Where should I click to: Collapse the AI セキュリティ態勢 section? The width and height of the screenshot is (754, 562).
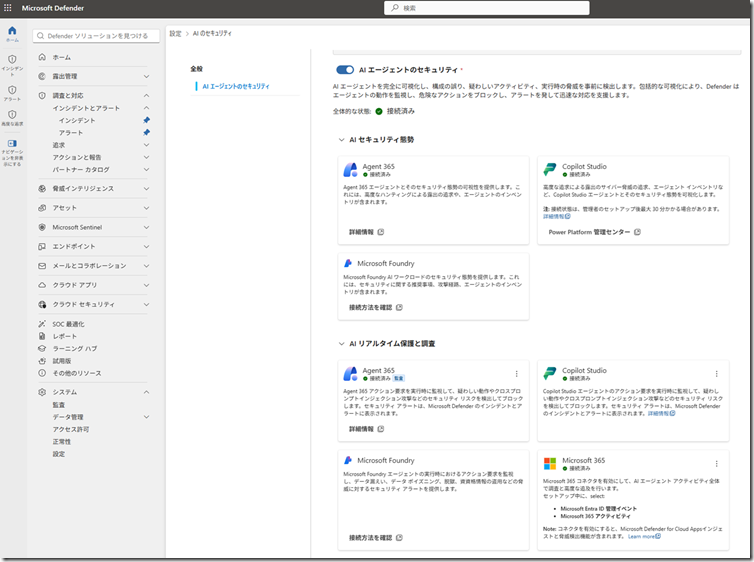(341, 140)
